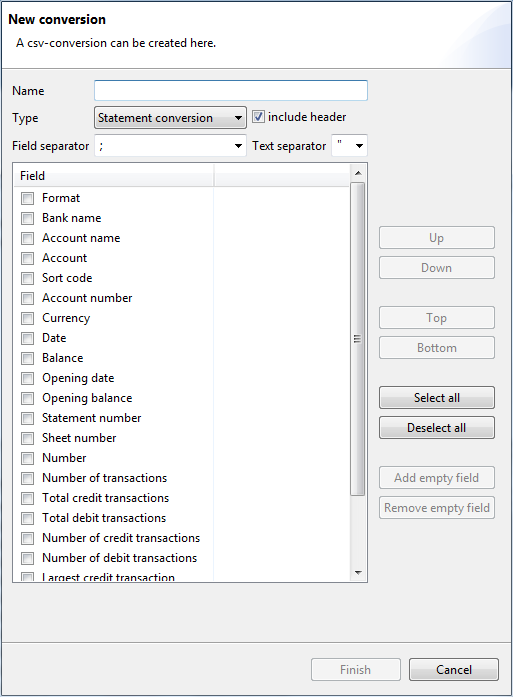Click the scrollbar down arrow in field list
This screenshot has width=513, height=697.
358,573
